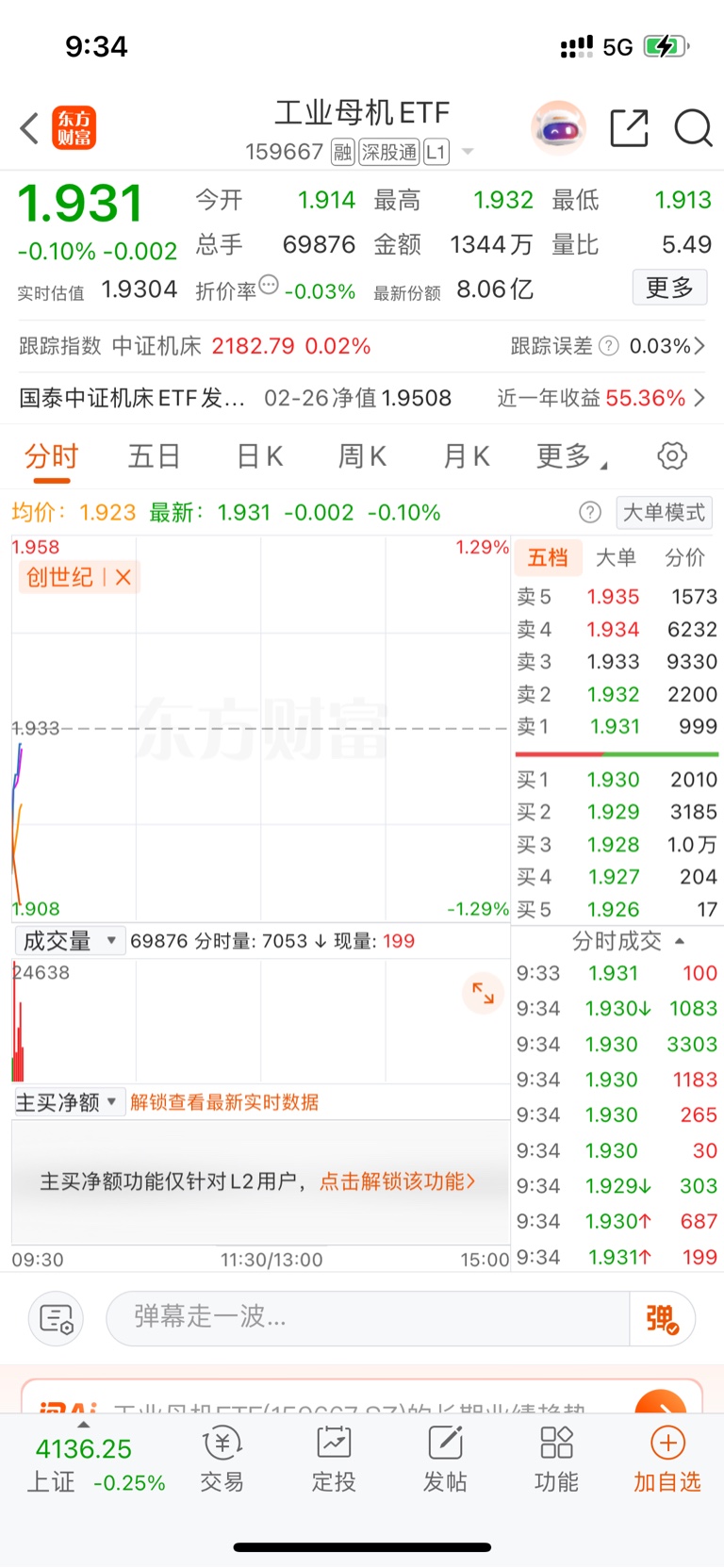Open 定投 scheduled investment icon
Screen dimensions: 724x1568
coord(334,1460)
